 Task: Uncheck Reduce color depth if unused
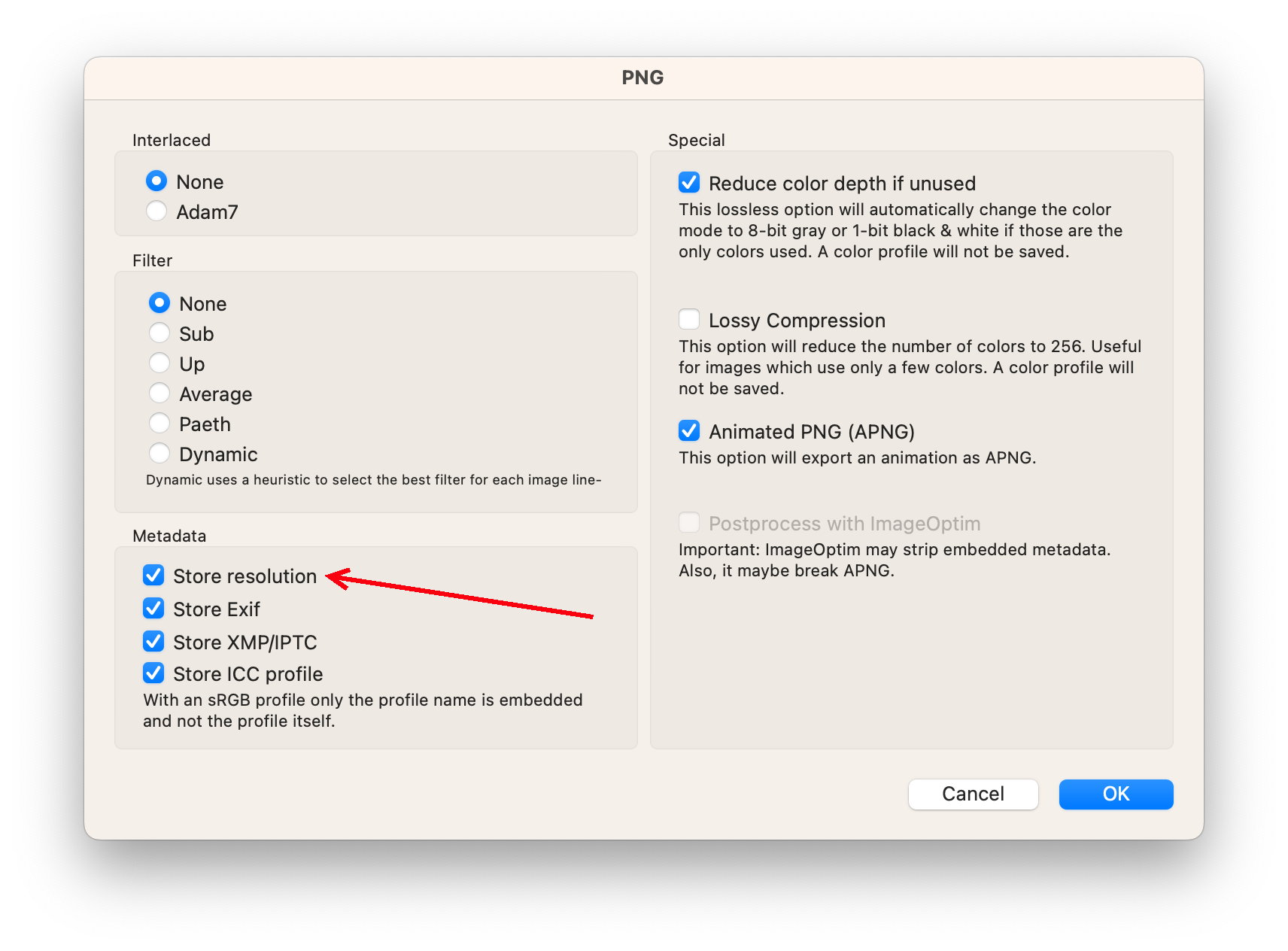689,183
